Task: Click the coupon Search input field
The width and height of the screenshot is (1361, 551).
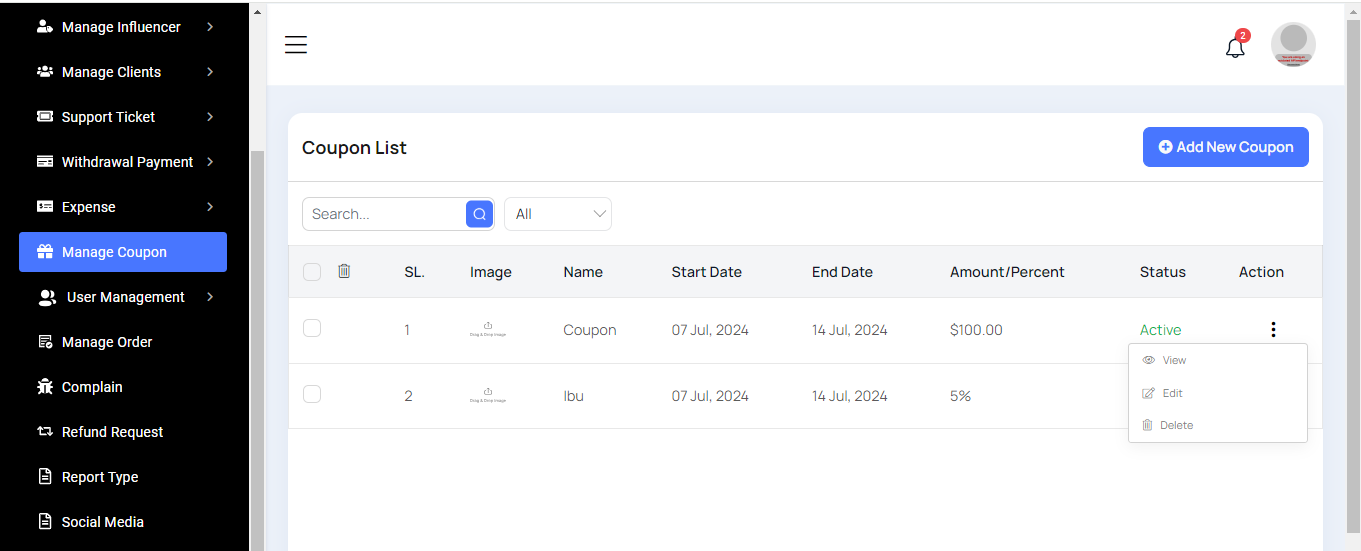Action: coord(385,214)
